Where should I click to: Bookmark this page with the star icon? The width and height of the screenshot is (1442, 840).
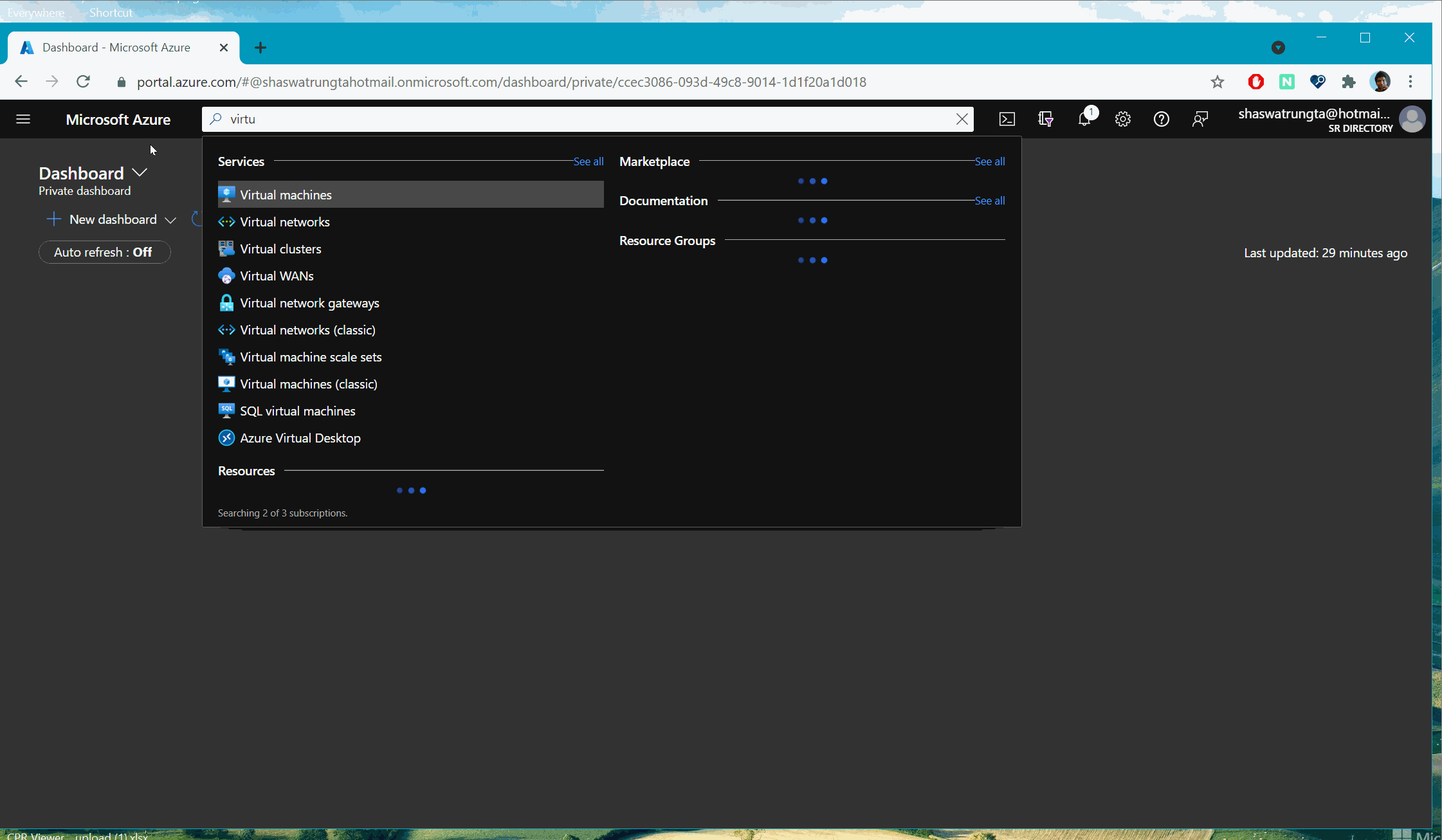click(x=1218, y=82)
